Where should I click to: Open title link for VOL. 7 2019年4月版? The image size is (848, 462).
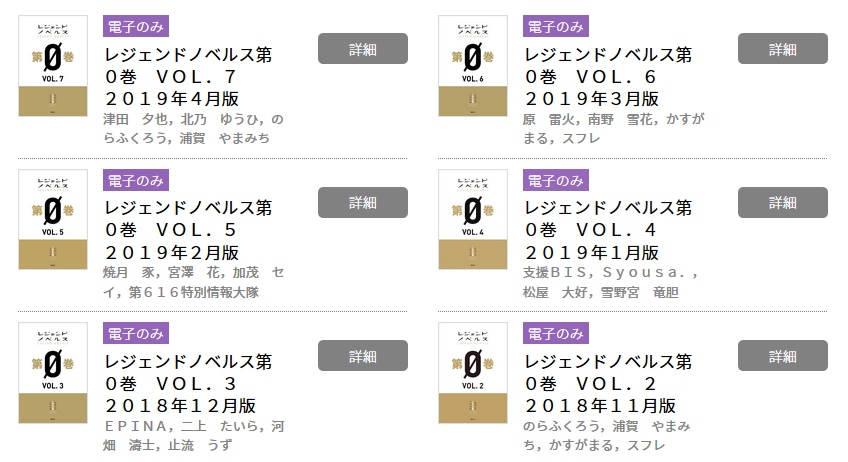tap(188, 77)
